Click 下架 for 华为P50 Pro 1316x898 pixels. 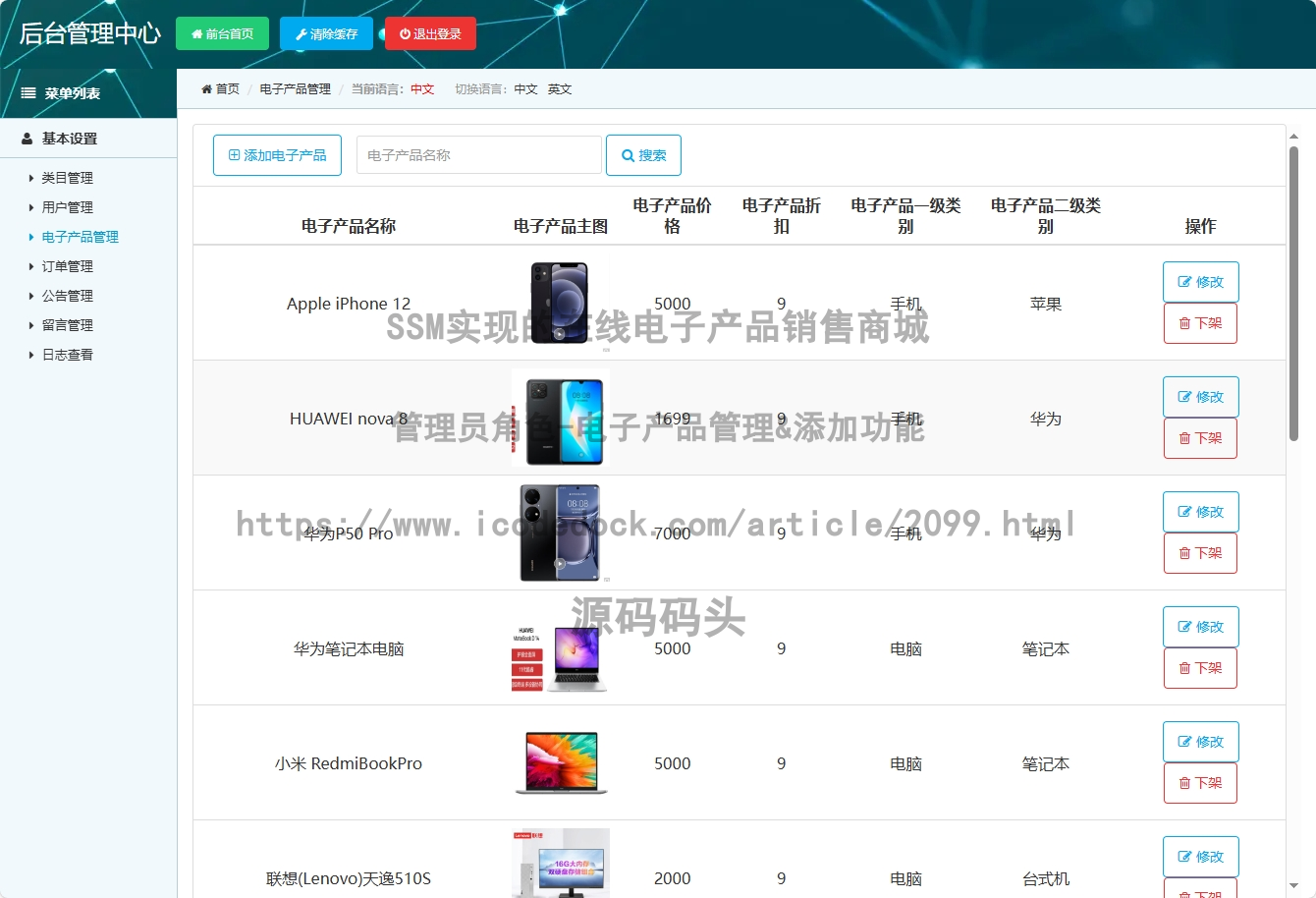(x=1200, y=553)
